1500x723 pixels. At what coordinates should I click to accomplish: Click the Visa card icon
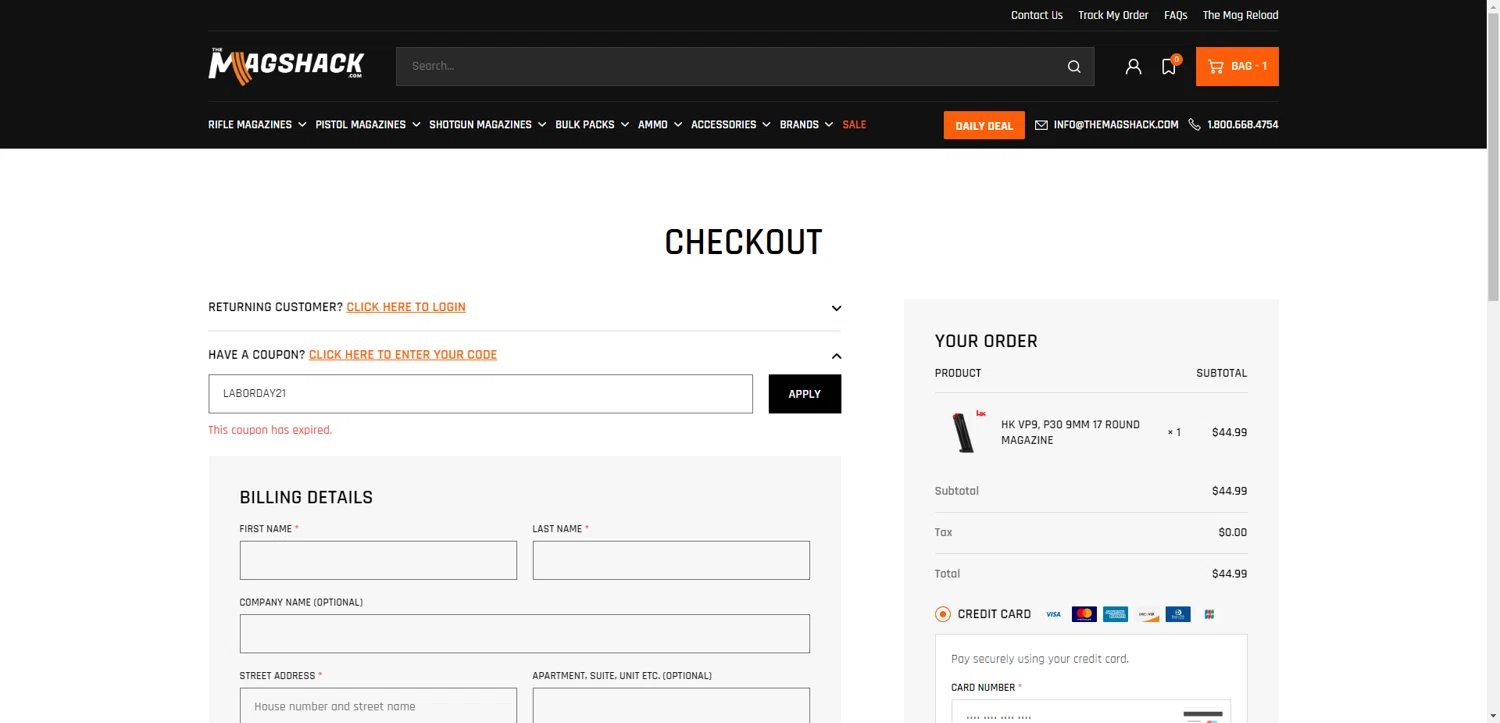pos(1053,614)
